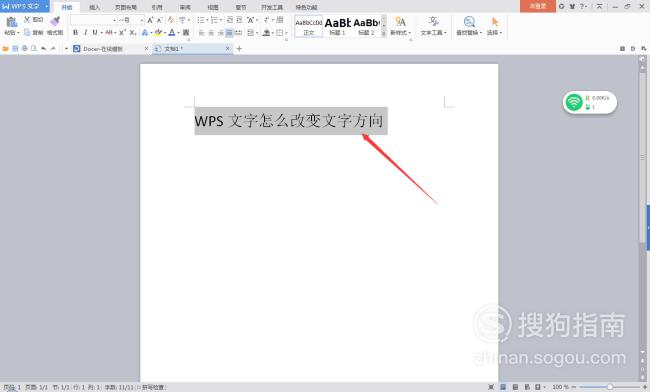This screenshot has height=392, width=650.
Task: Click the help question mark icon
Action: click(x=582, y=6)
